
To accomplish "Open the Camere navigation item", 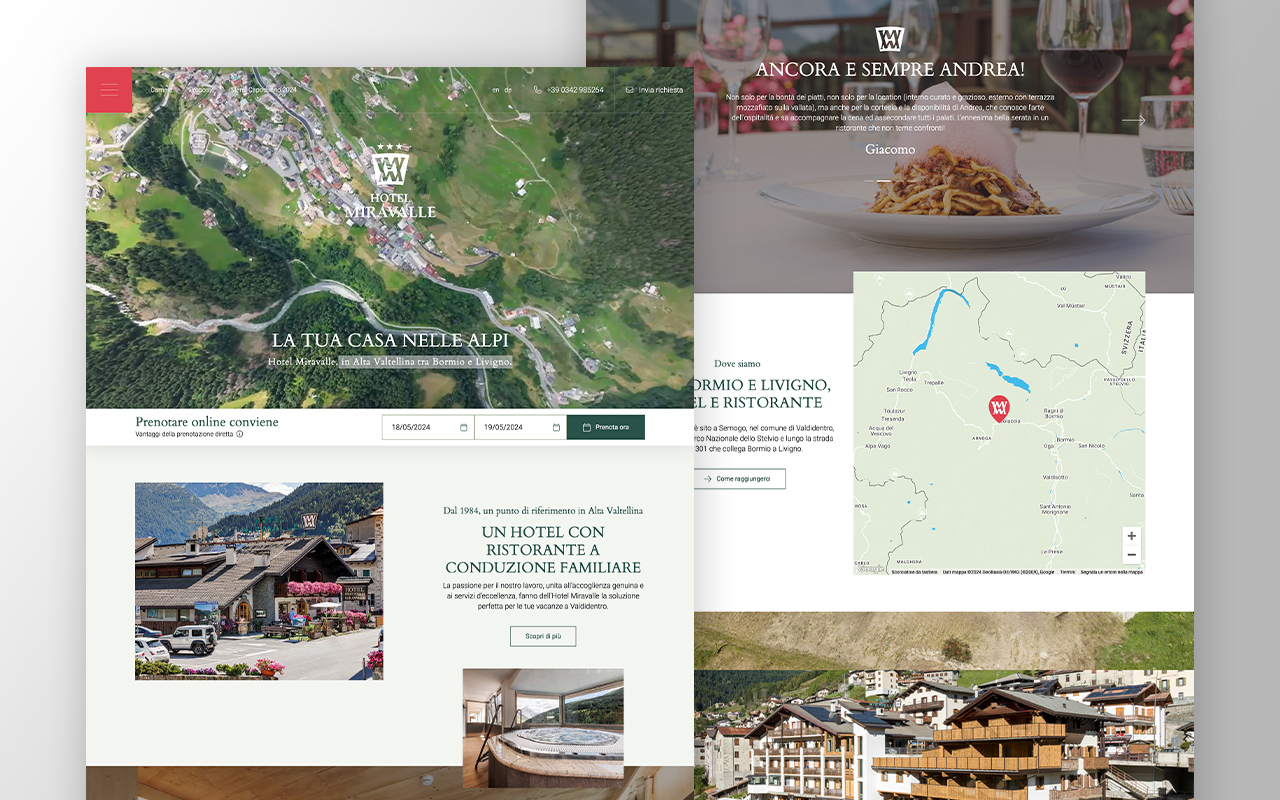I will [x=162, y=90].
